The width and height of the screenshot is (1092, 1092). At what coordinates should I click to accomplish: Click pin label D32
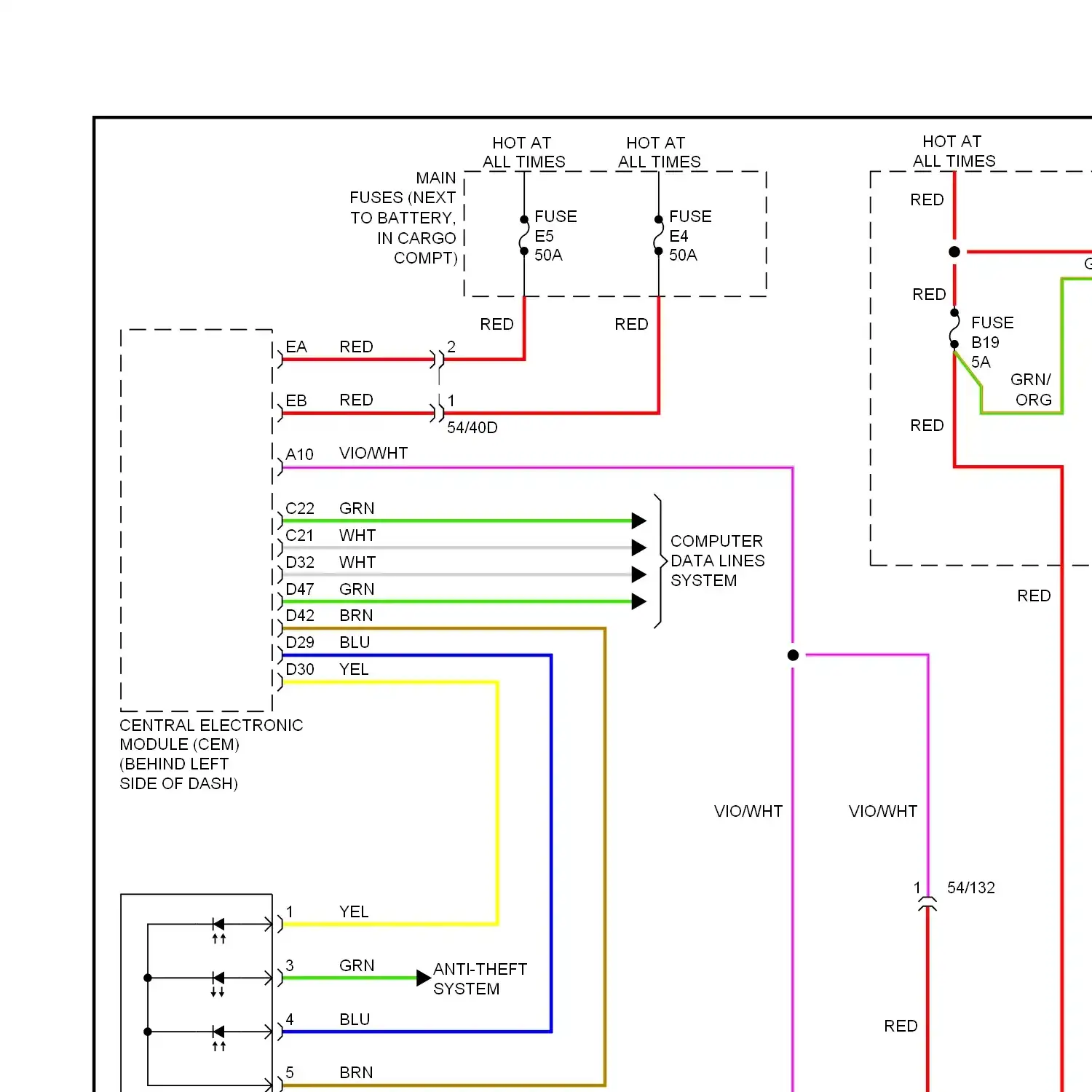point(300,562)
